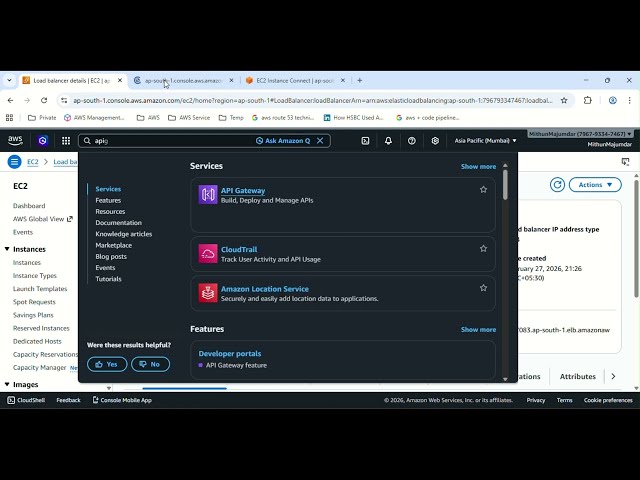Open the Chrome profile icon
Viewport: 640px width, 480px height.
pos(612,100)
